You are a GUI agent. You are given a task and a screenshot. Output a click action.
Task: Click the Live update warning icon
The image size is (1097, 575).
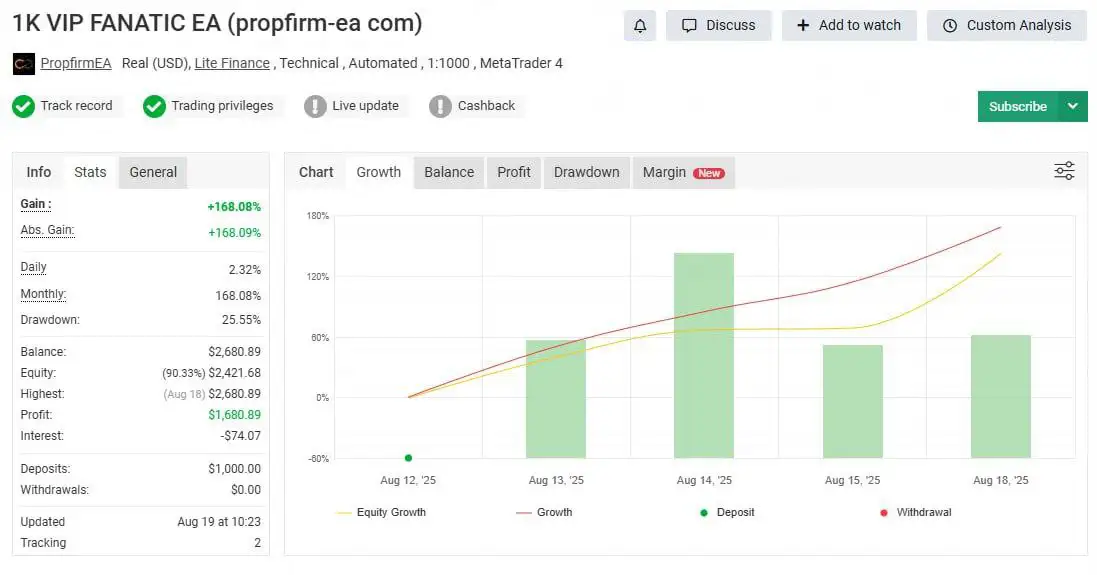coord(315,106)
